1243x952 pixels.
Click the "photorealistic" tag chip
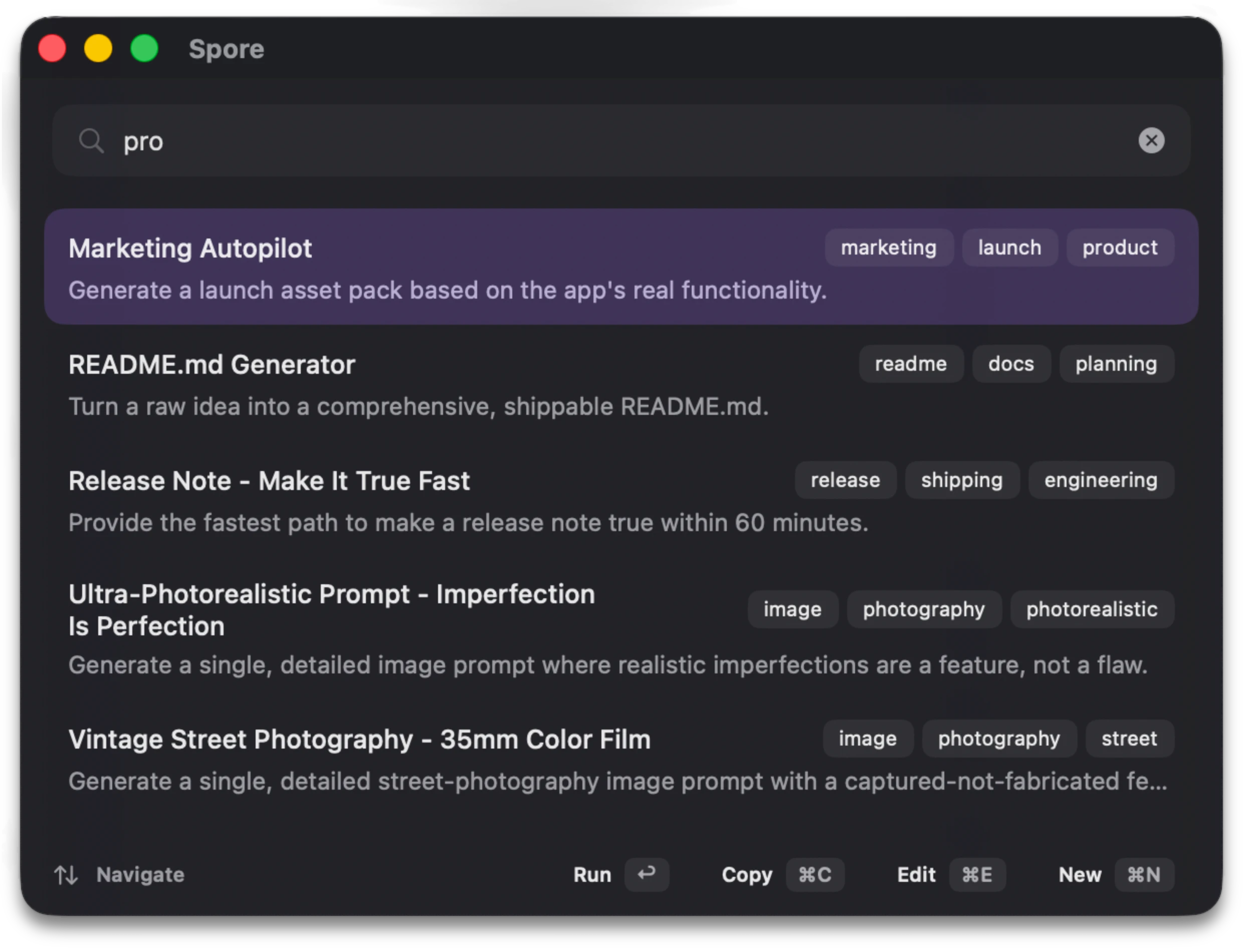tap(1091, 609)
